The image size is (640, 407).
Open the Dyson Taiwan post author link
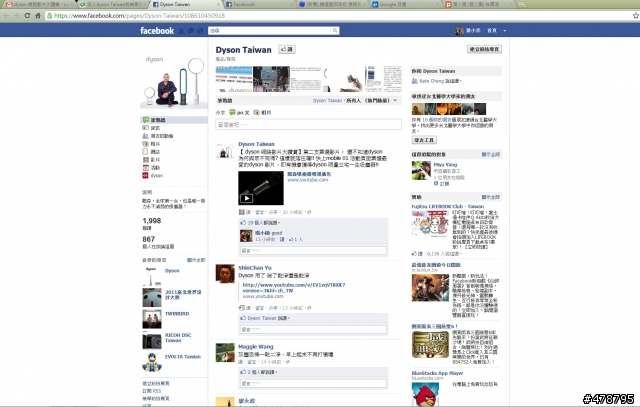click(256, 144)
